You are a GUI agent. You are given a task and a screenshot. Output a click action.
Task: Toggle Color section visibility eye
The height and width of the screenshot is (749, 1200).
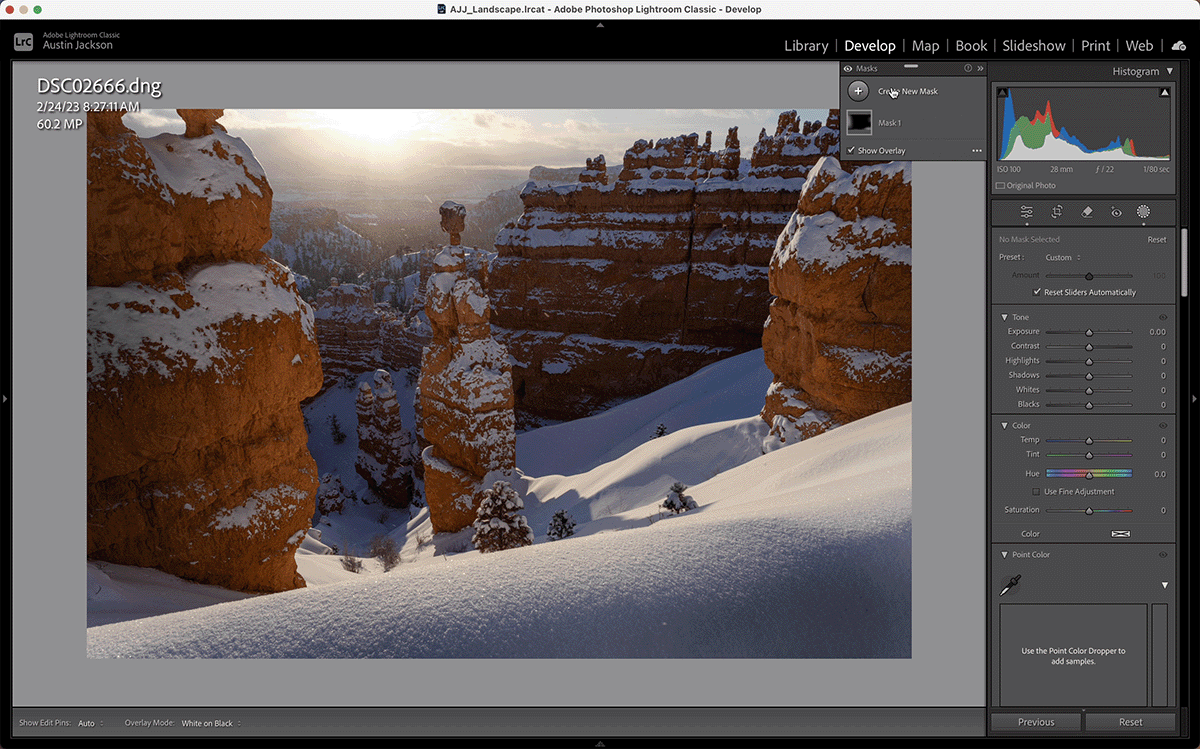[1163, 425]
